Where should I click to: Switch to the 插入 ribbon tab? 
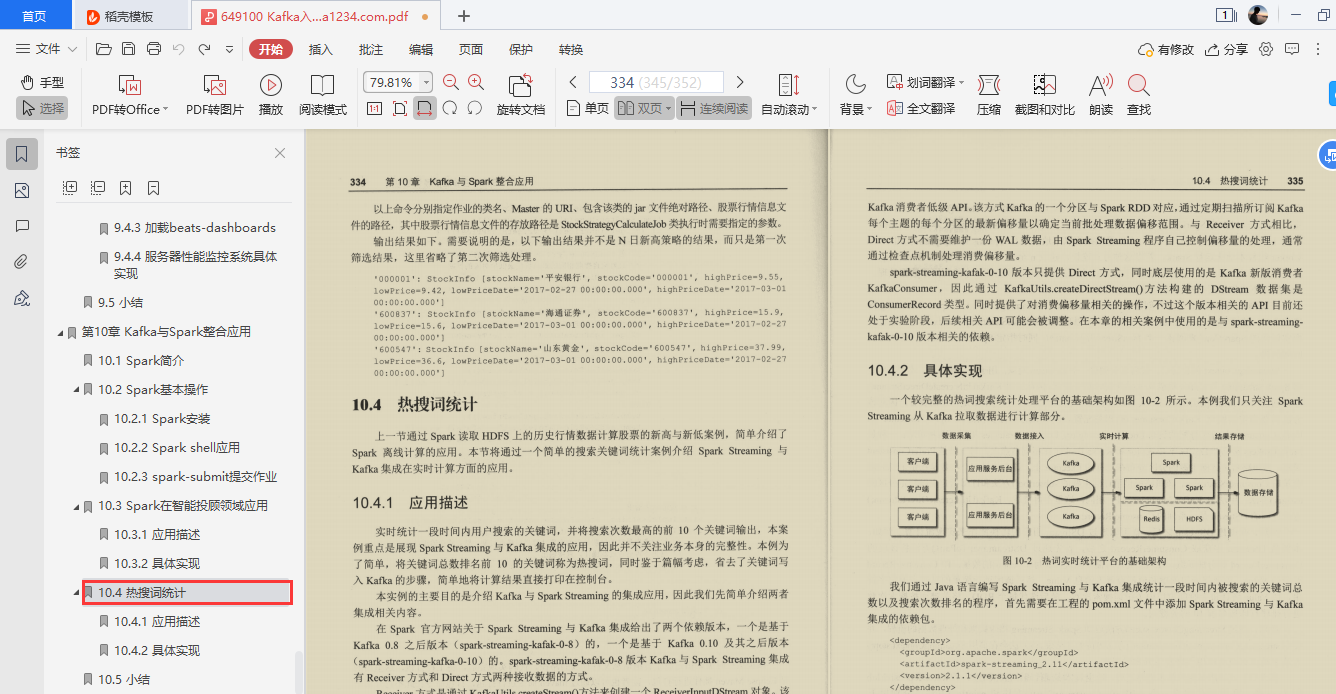tap(319, 48)
